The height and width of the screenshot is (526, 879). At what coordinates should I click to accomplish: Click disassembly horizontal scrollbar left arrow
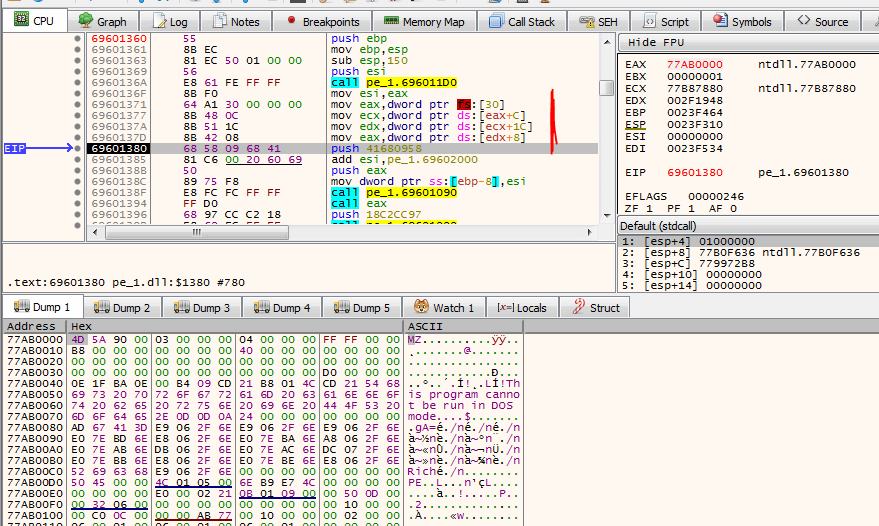[95, 232]
